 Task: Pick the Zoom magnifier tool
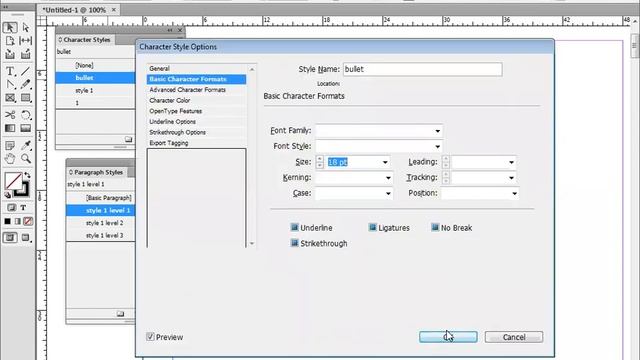pyautogui.click(x=26, y=158)
